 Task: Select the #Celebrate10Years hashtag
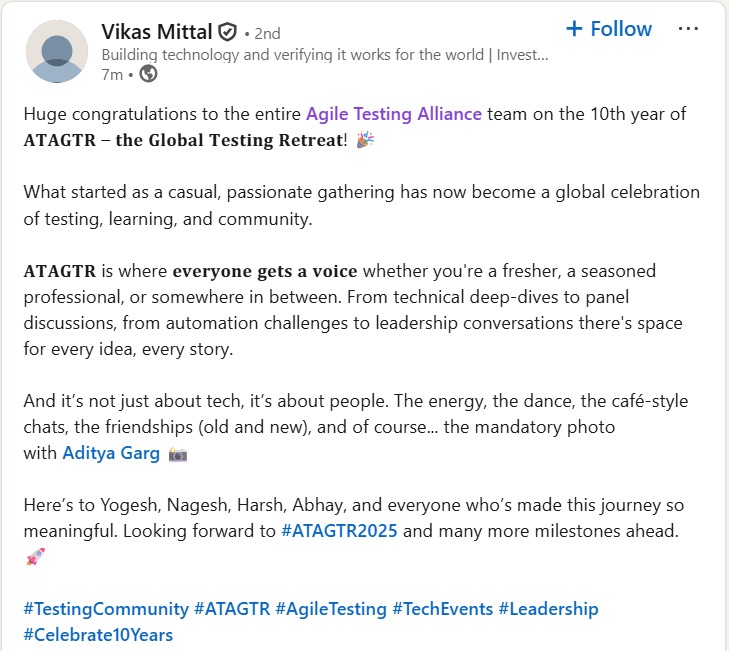coord(98,635)
